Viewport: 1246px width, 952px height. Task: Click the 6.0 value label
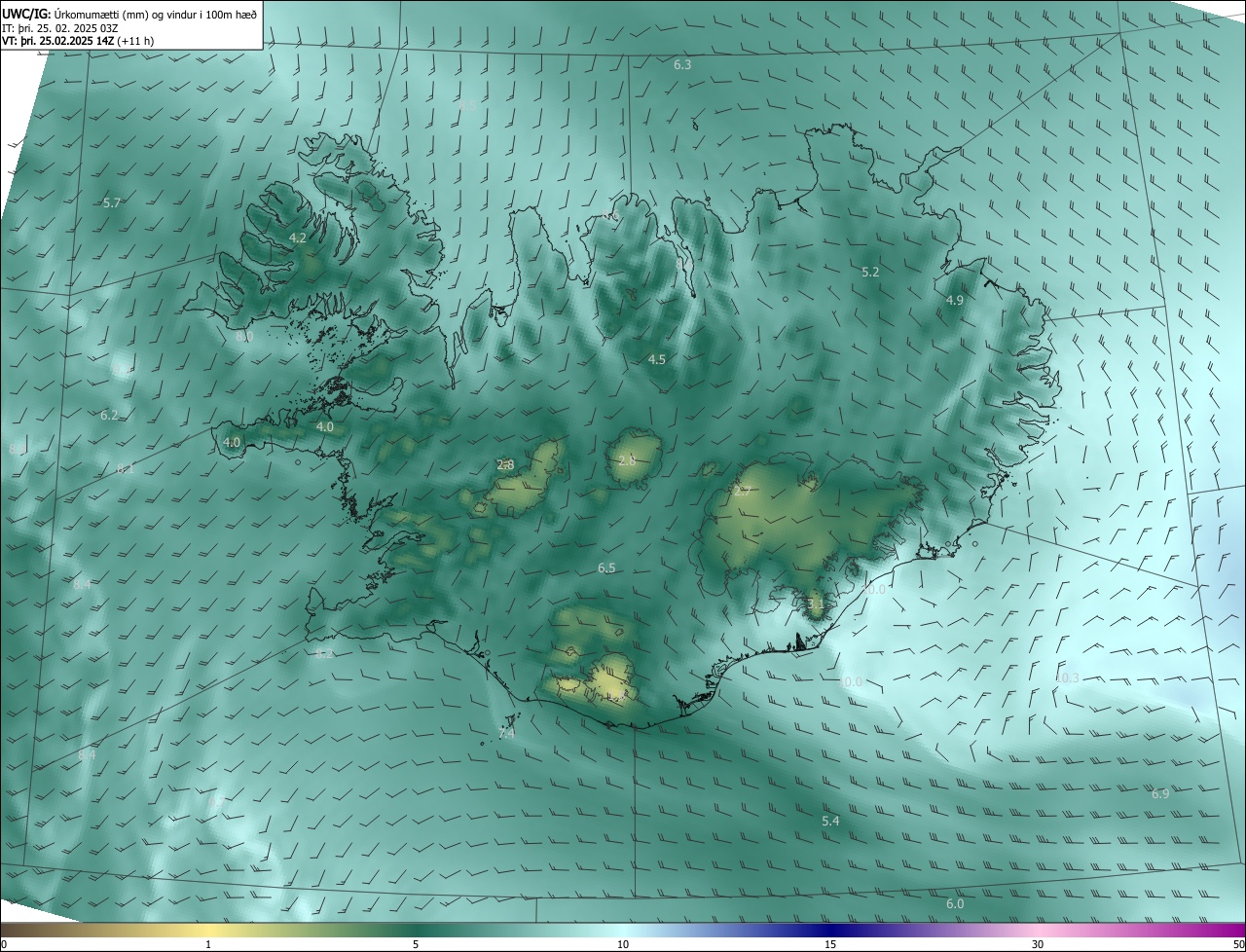click(955, 905)
